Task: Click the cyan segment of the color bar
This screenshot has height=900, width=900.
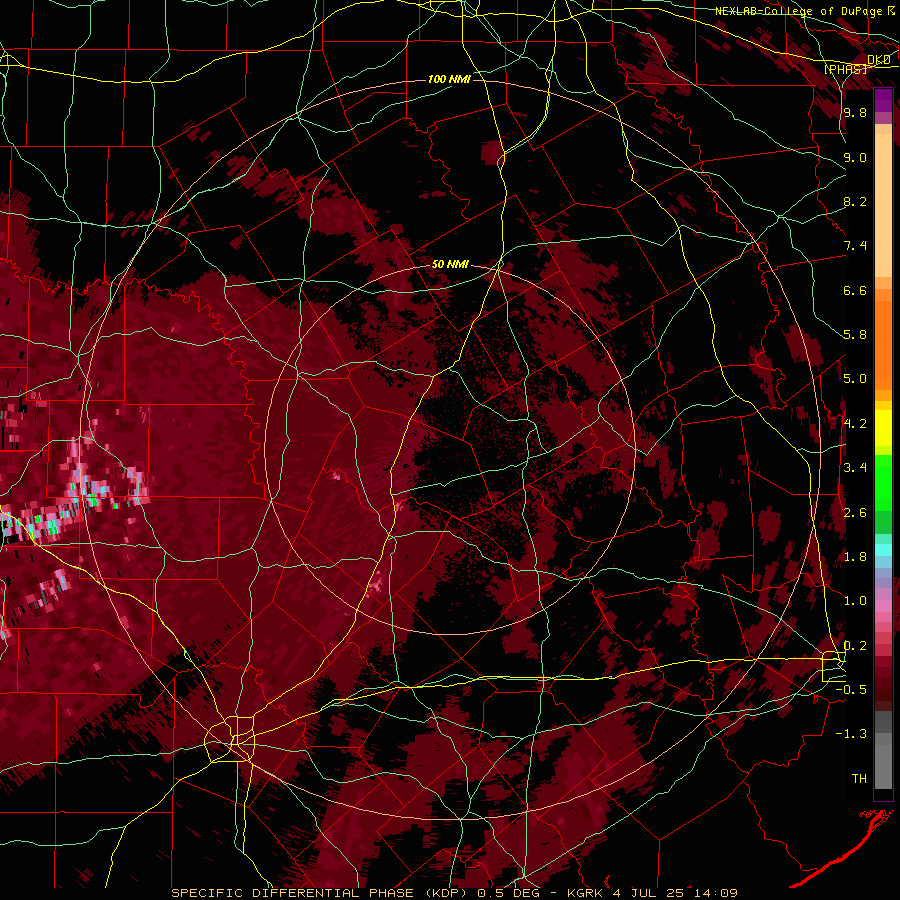Action: tap(883, 550)
